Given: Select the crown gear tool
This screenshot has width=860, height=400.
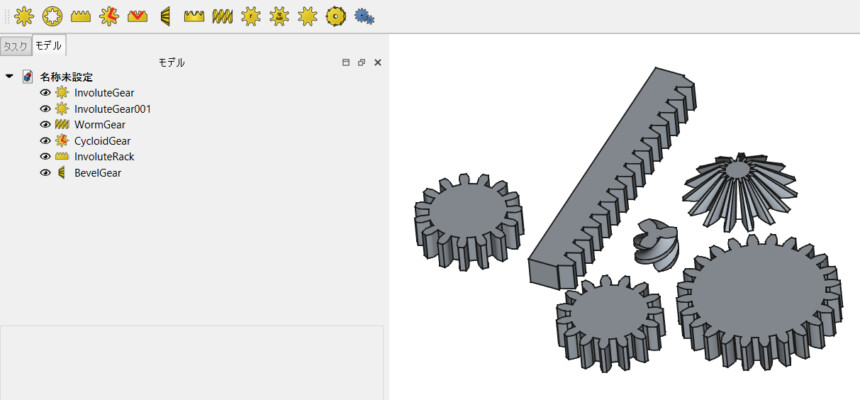Looking at the screenshot, I should [194, 16].
